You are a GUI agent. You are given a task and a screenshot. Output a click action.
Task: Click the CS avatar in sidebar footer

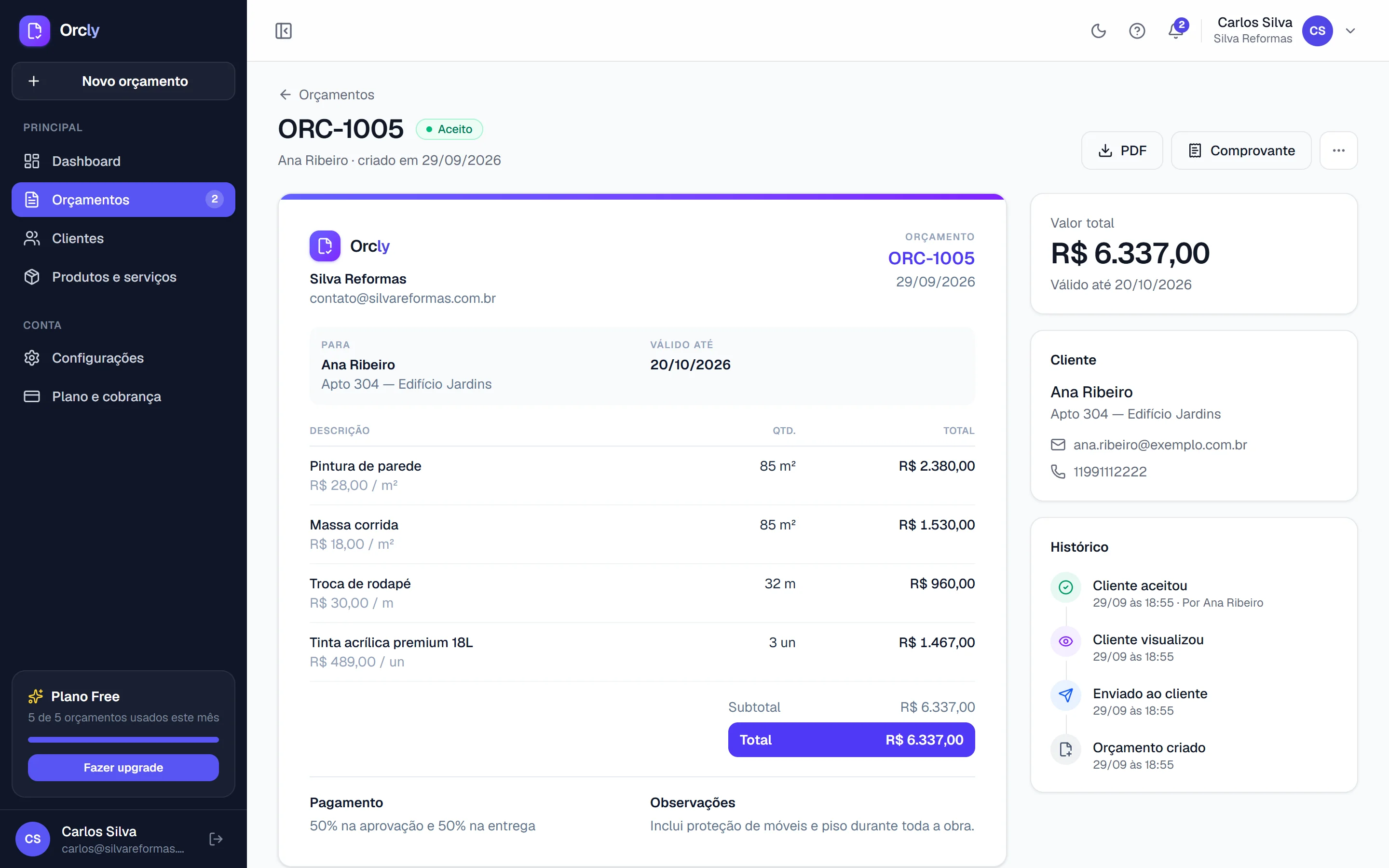[33, 839]
